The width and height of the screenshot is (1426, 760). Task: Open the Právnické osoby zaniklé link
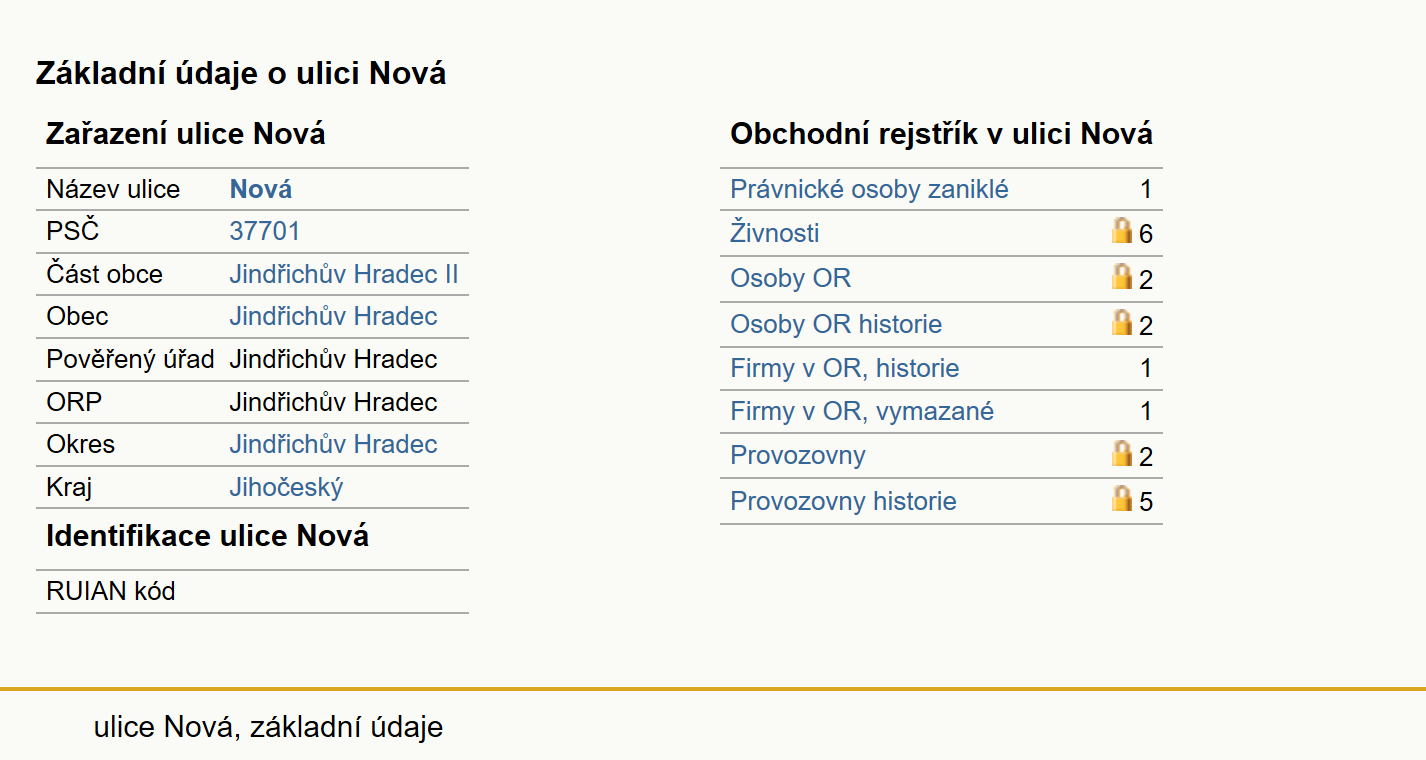(869, 189)
